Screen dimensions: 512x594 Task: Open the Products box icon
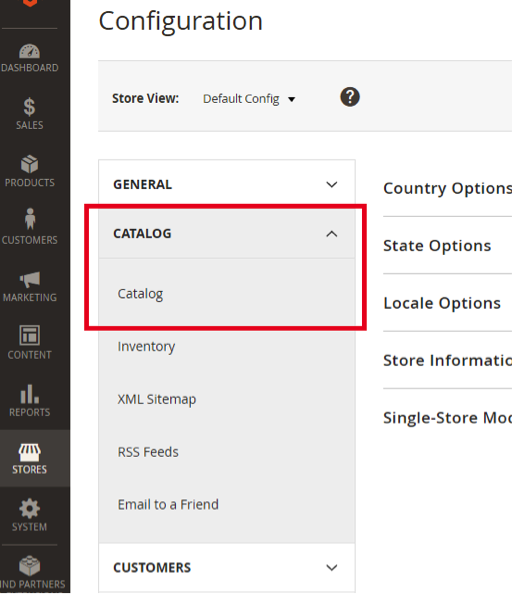click(30, 164)
